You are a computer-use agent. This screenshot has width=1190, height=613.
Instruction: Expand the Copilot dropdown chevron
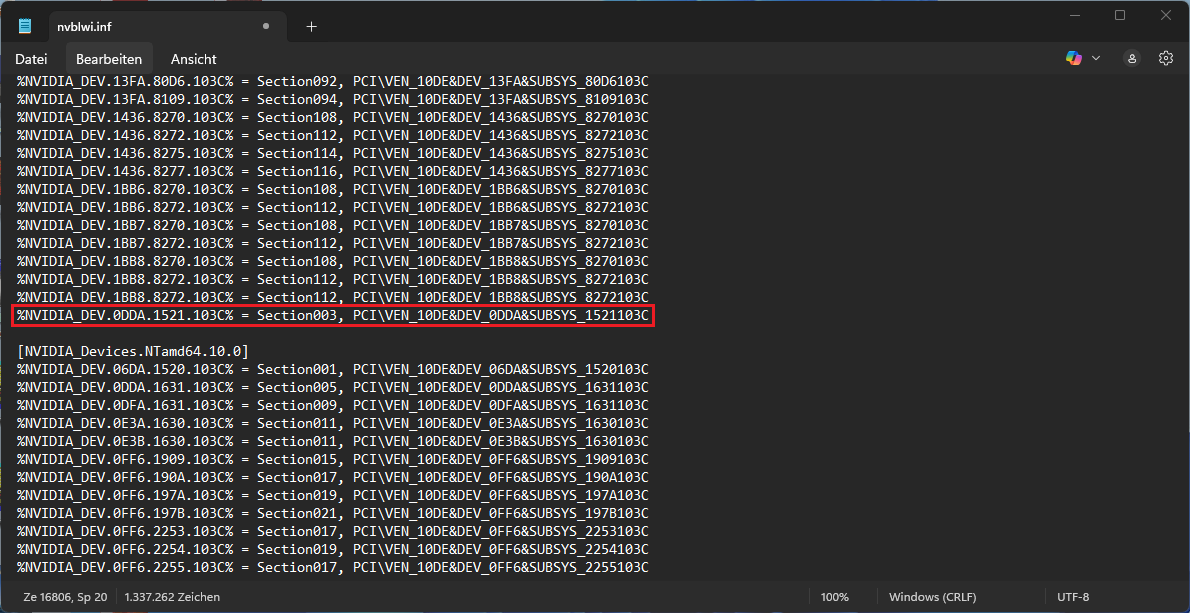[1096, 59]
